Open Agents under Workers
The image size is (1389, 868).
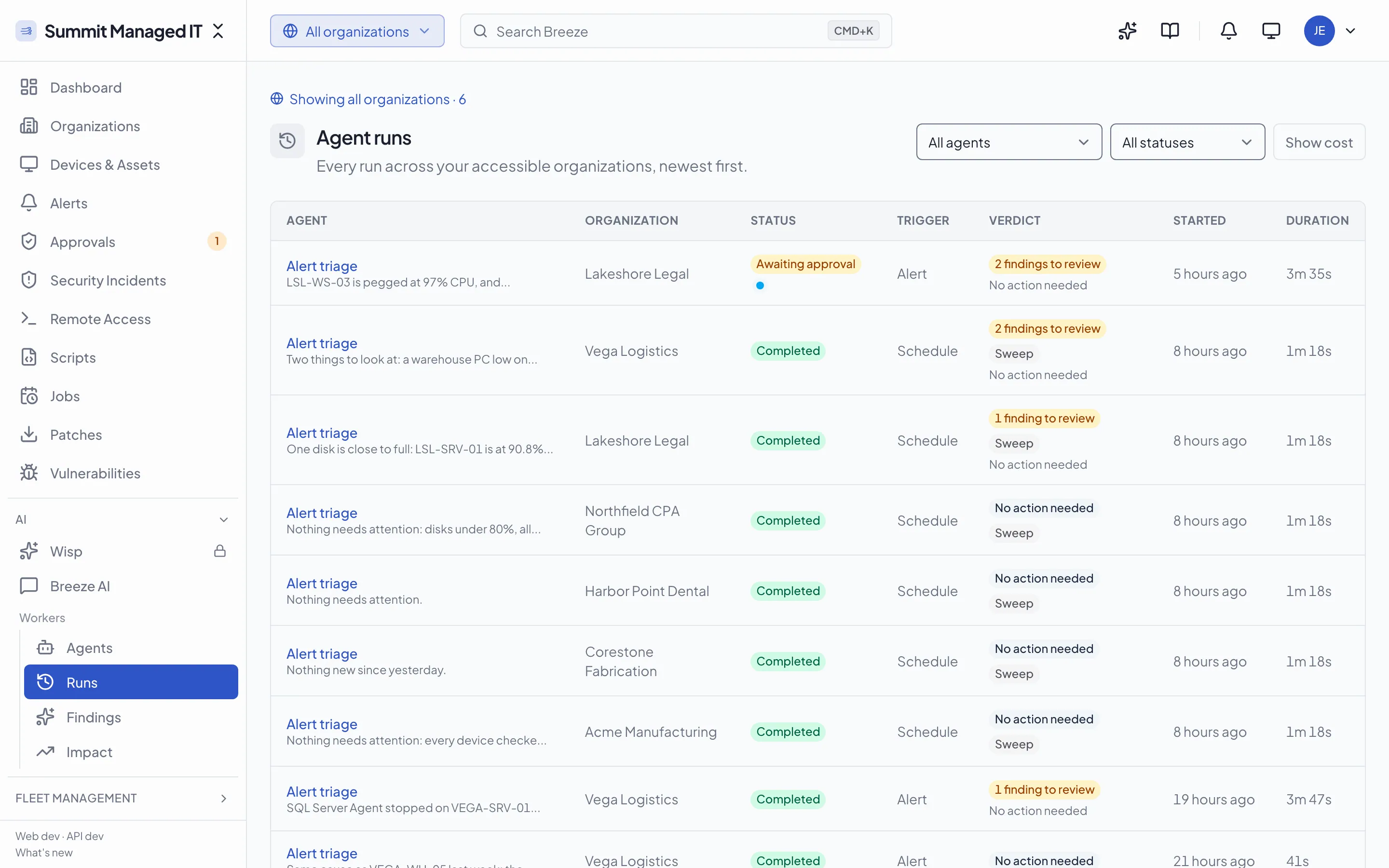(x=131, y=648)
